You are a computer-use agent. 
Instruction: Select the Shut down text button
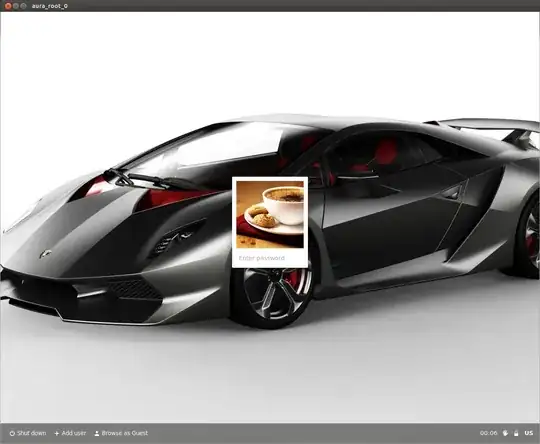[x=32, y=433]
